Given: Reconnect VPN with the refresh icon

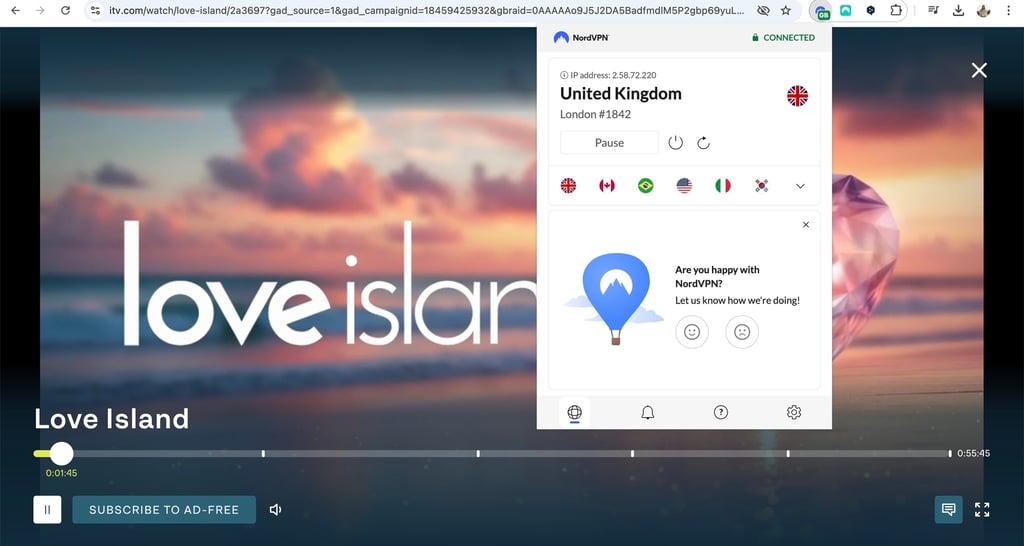Looking at the screenshot, I should pos(703,142).
